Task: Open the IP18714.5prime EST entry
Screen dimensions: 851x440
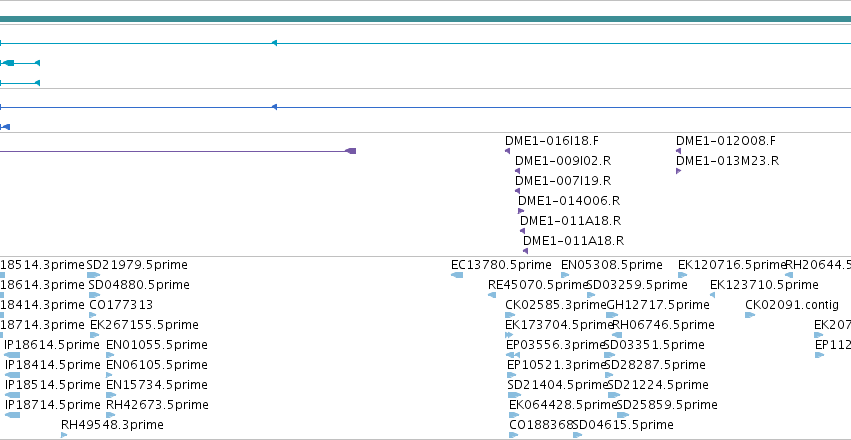Action: tap(53, 405)
